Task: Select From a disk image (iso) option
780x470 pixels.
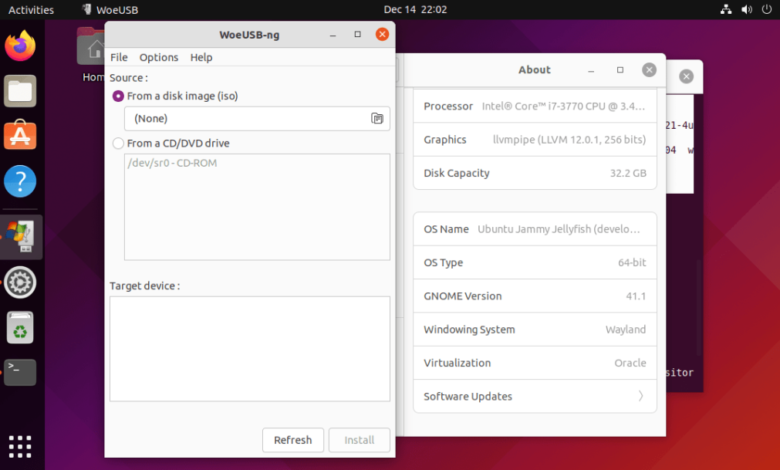Action: 176,96
